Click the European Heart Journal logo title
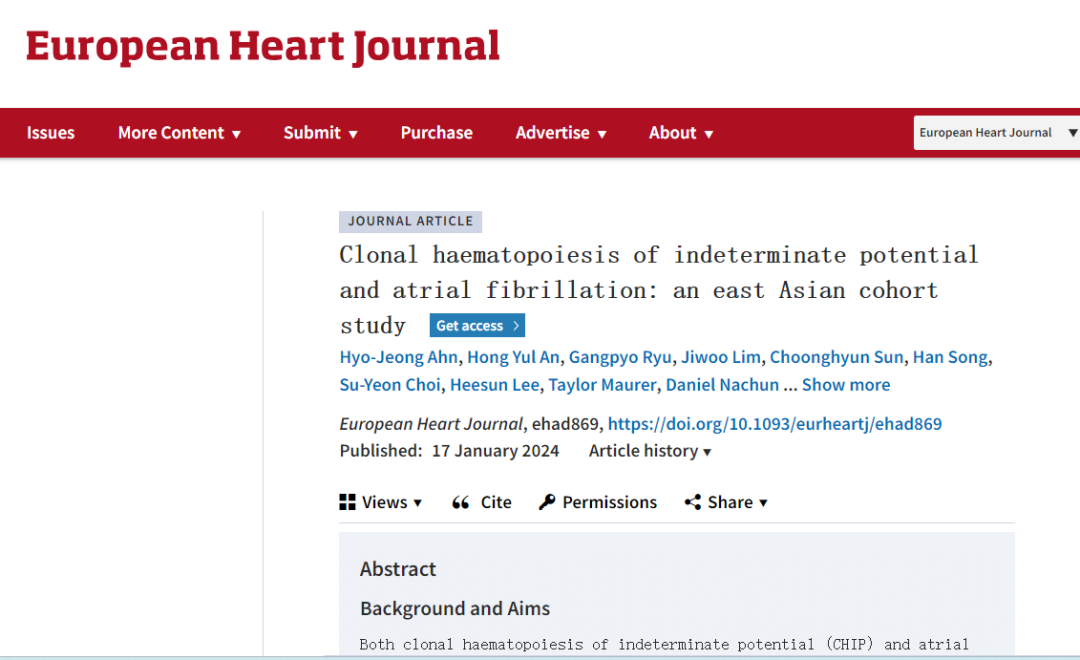1080x660 pixels. [x=262, y=47]
